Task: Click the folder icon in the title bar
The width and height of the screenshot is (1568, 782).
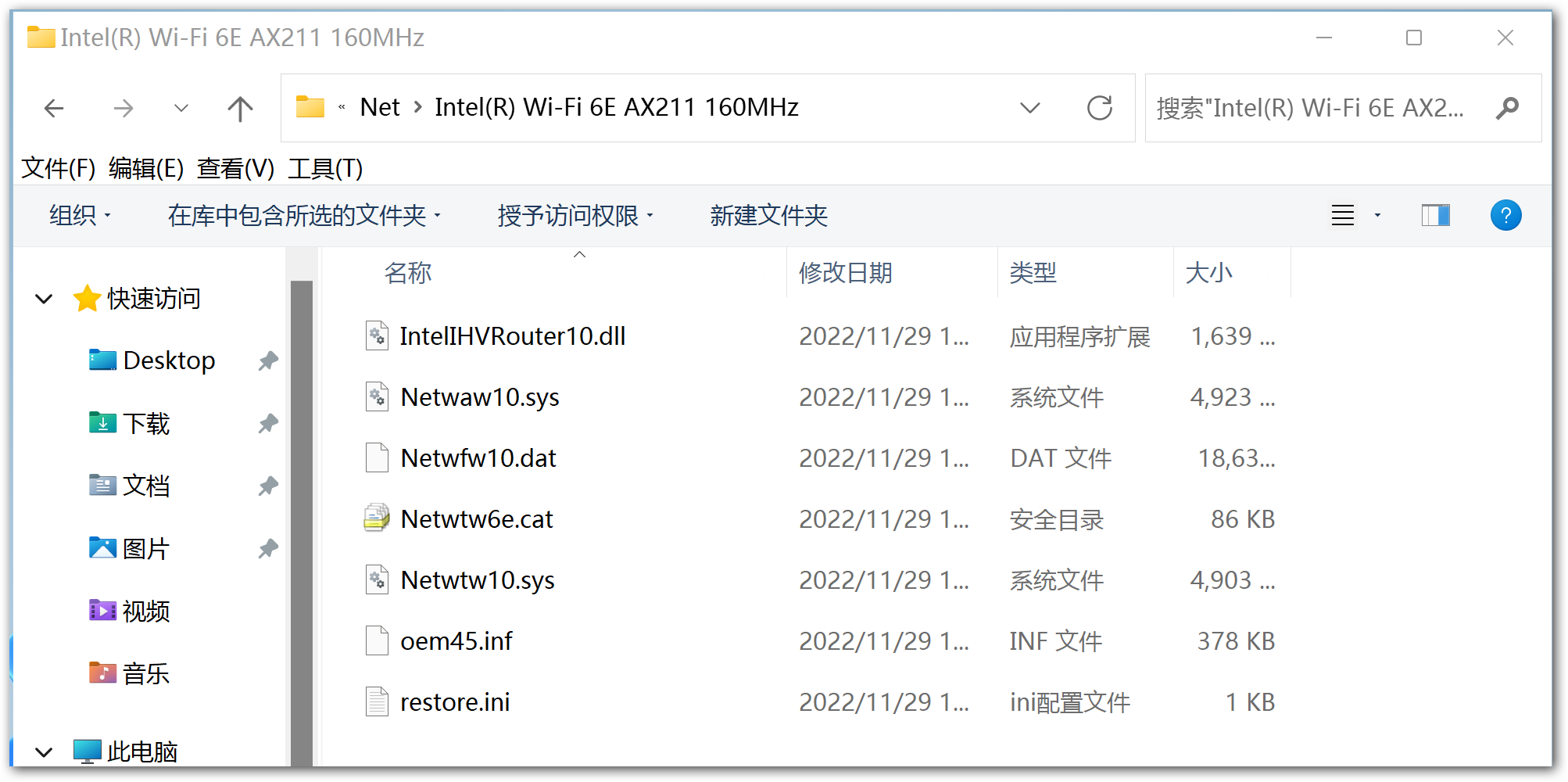Action: click(41, 37)
